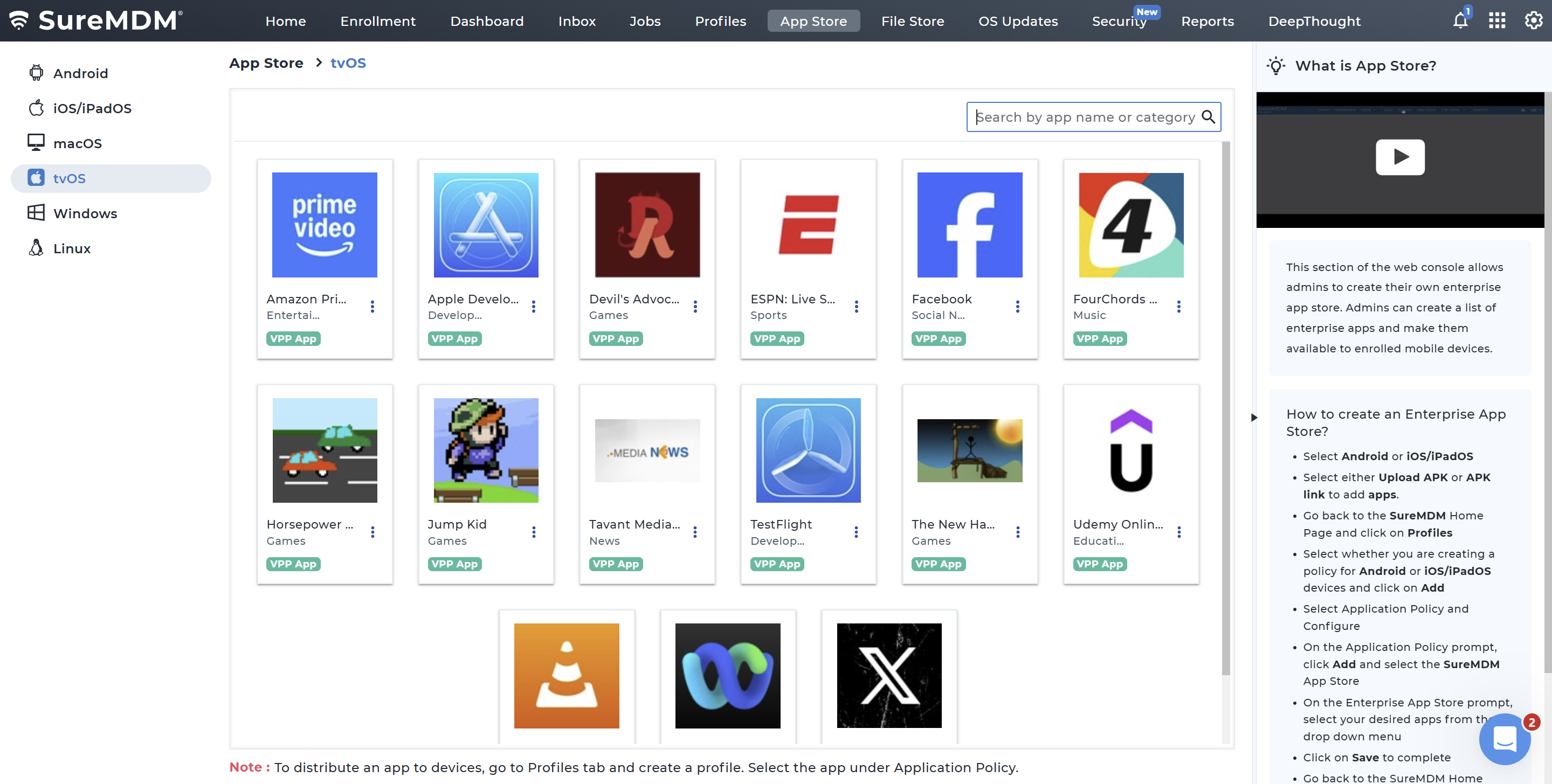Open the OS Updates tab
The height and width of the screenshot is (784, 1552).
point(1018,21)
